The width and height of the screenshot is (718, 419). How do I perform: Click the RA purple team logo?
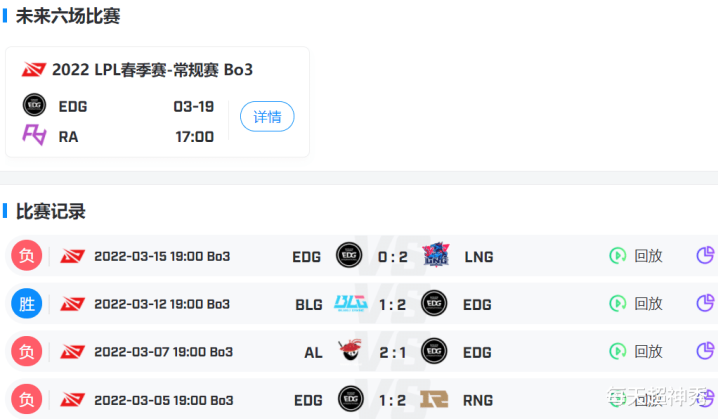(34, 135)
